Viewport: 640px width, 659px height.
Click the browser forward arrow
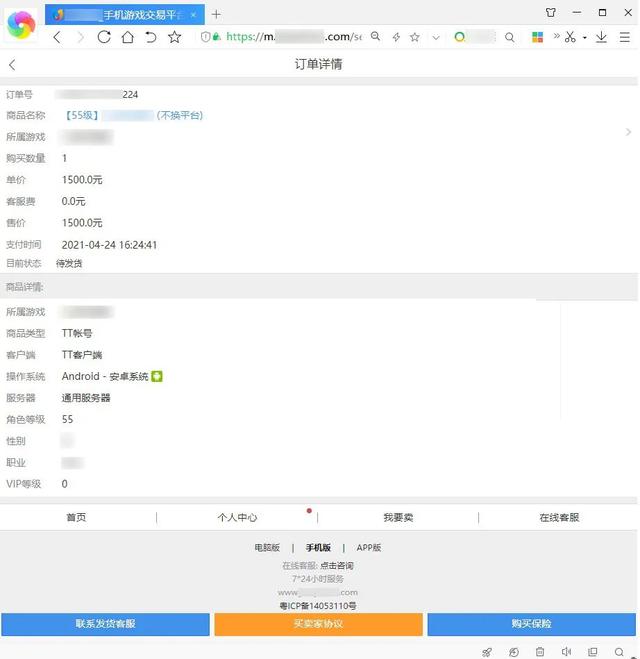(80, 37)
